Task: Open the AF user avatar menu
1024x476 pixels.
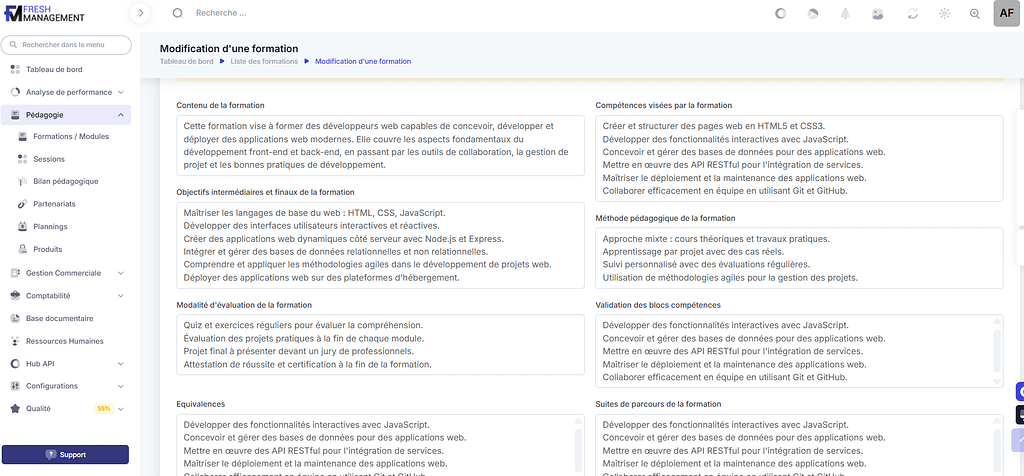Action: [x=1006, y=13]
